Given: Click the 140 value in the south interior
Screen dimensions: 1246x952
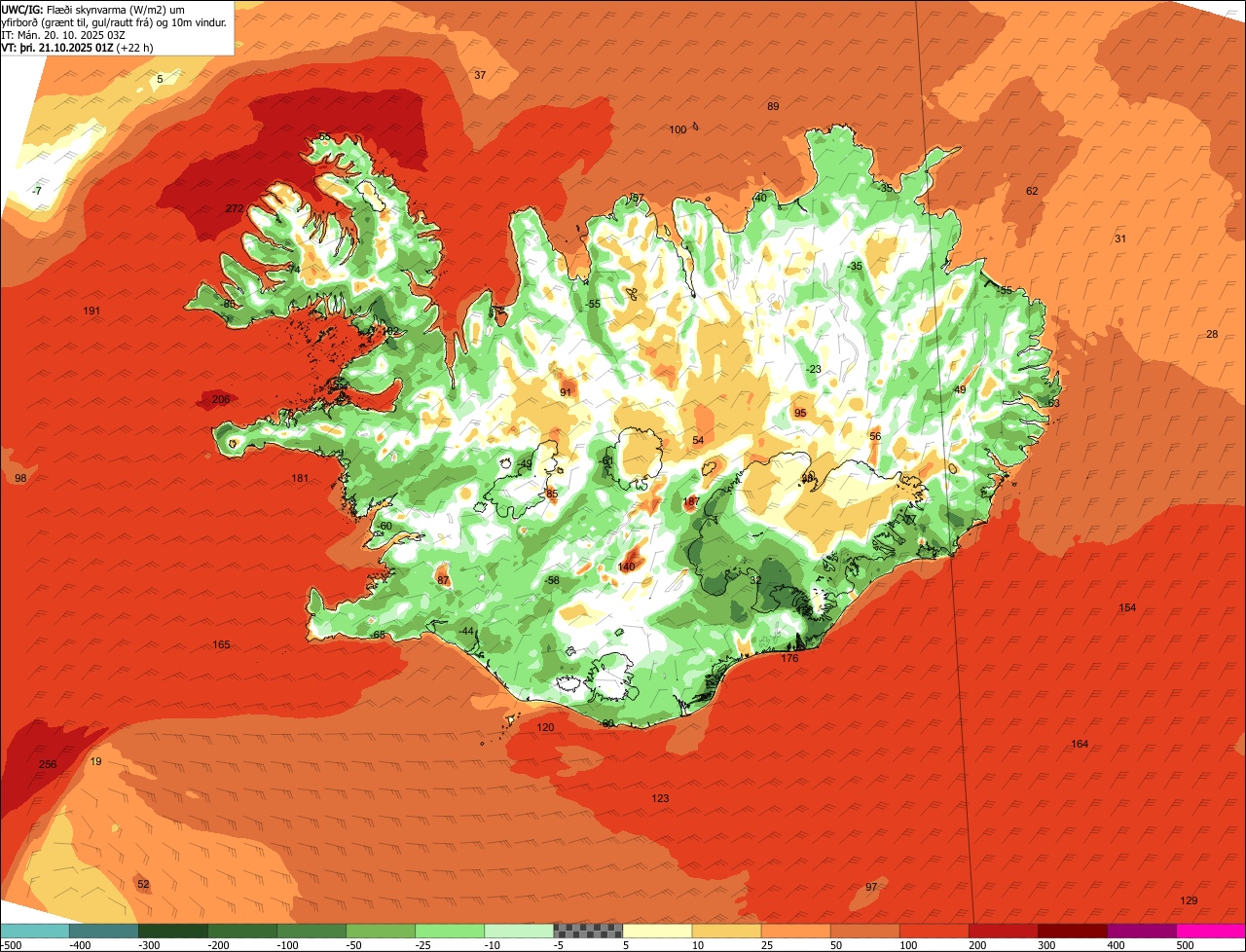Looking at the screenshot, I should 626,567.
